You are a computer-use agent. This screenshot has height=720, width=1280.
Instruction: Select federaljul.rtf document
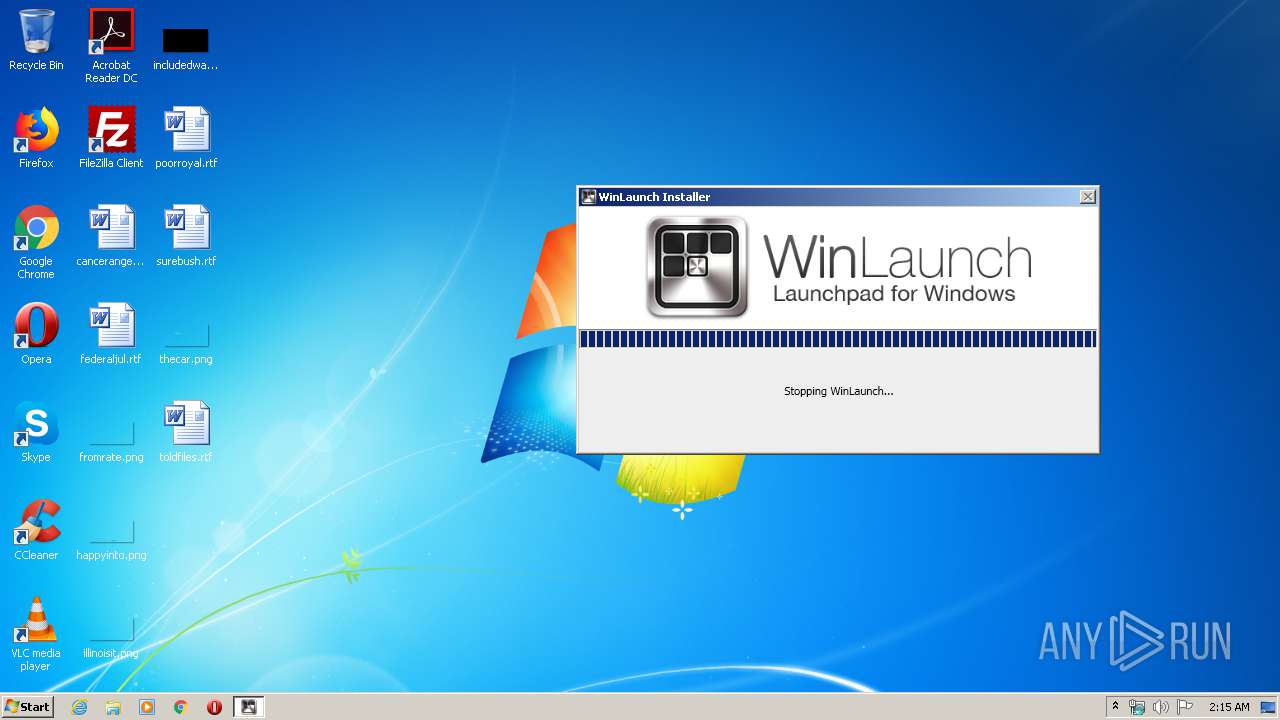coord(111,334)
